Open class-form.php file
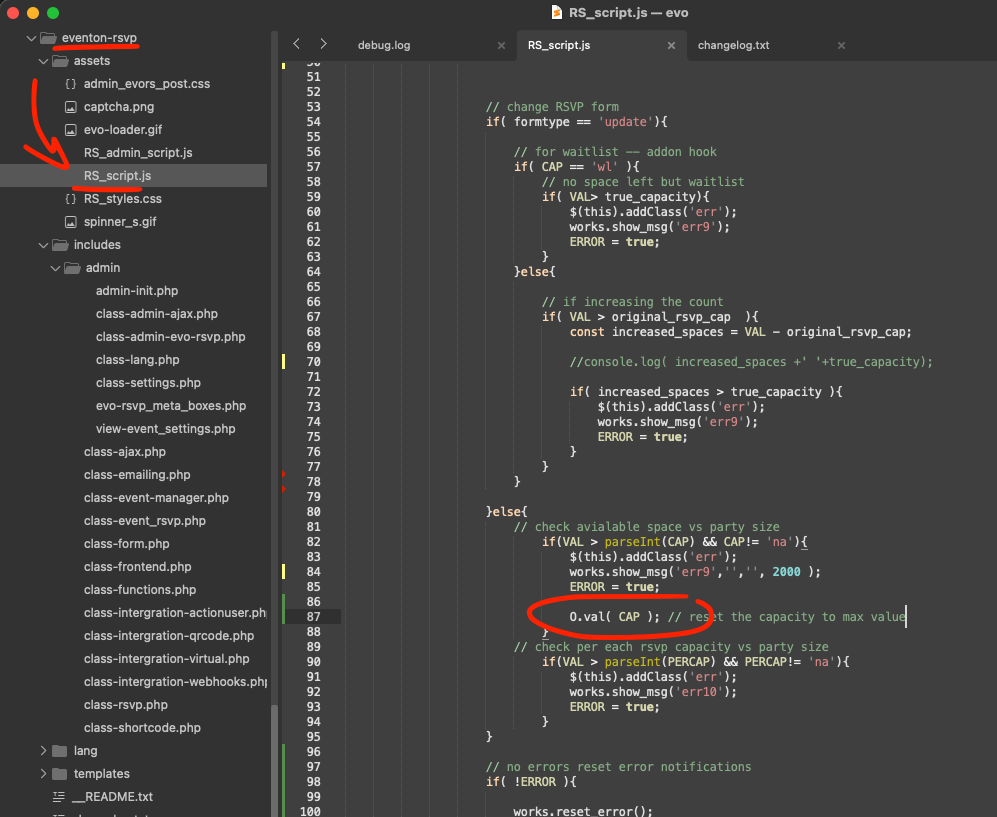Viewport: 997px width, 817px height. [x=127, y=544]
